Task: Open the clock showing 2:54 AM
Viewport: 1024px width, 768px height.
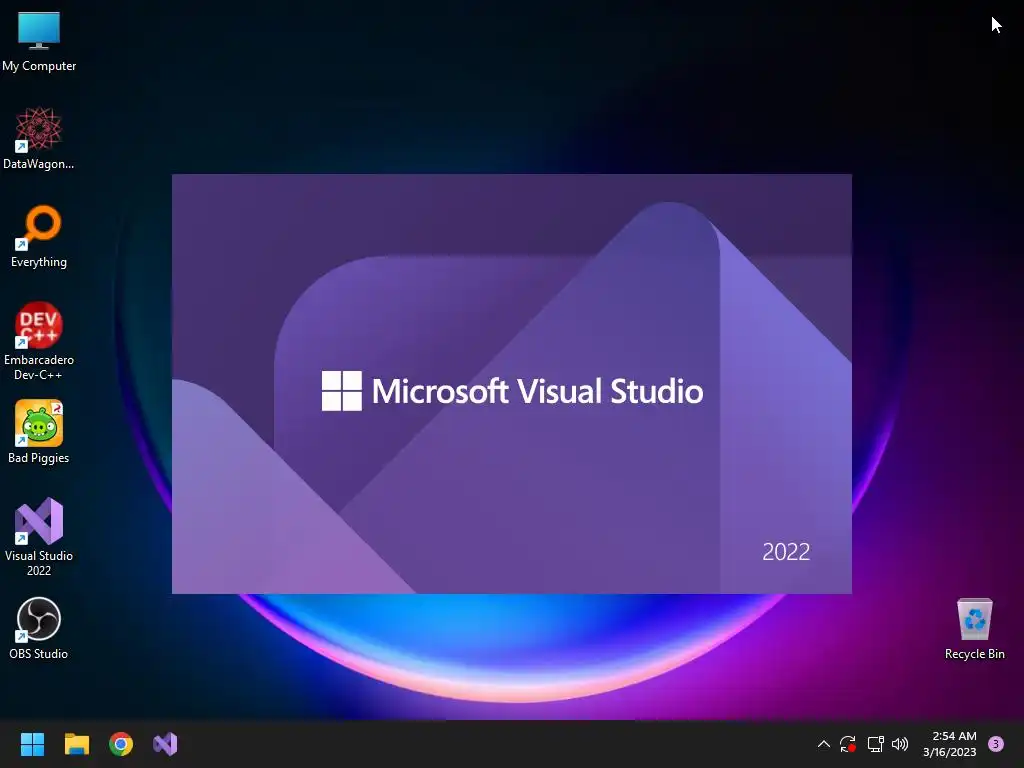Action: (950, 744)
